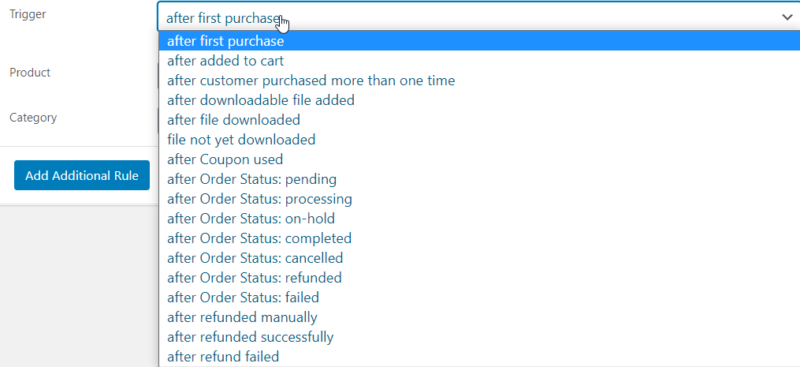
Task: Choose 'after Order Status: failed'
Action: pyautogui.click(x=479, y=297)
